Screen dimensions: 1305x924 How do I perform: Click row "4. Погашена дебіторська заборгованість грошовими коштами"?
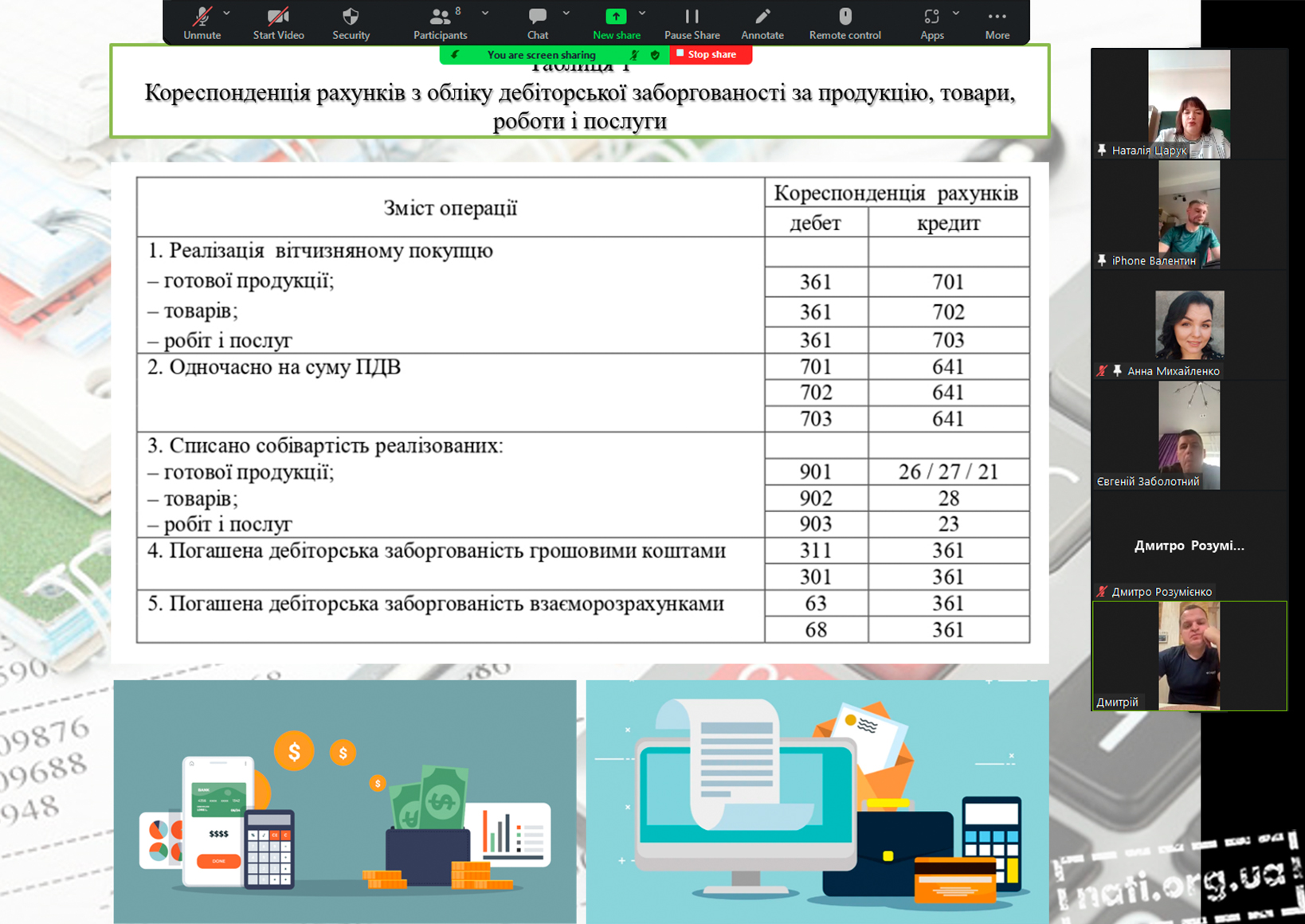450,563
